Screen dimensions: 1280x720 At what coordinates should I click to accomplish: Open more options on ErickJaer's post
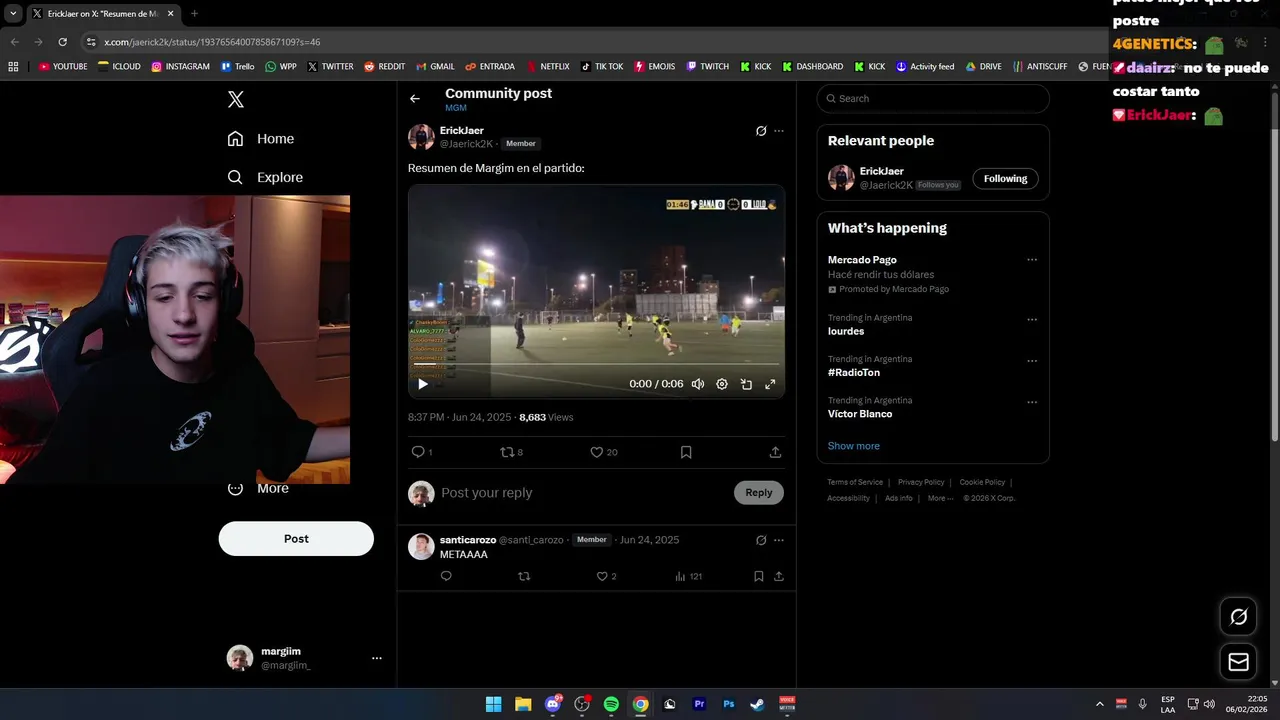point(779,131)
